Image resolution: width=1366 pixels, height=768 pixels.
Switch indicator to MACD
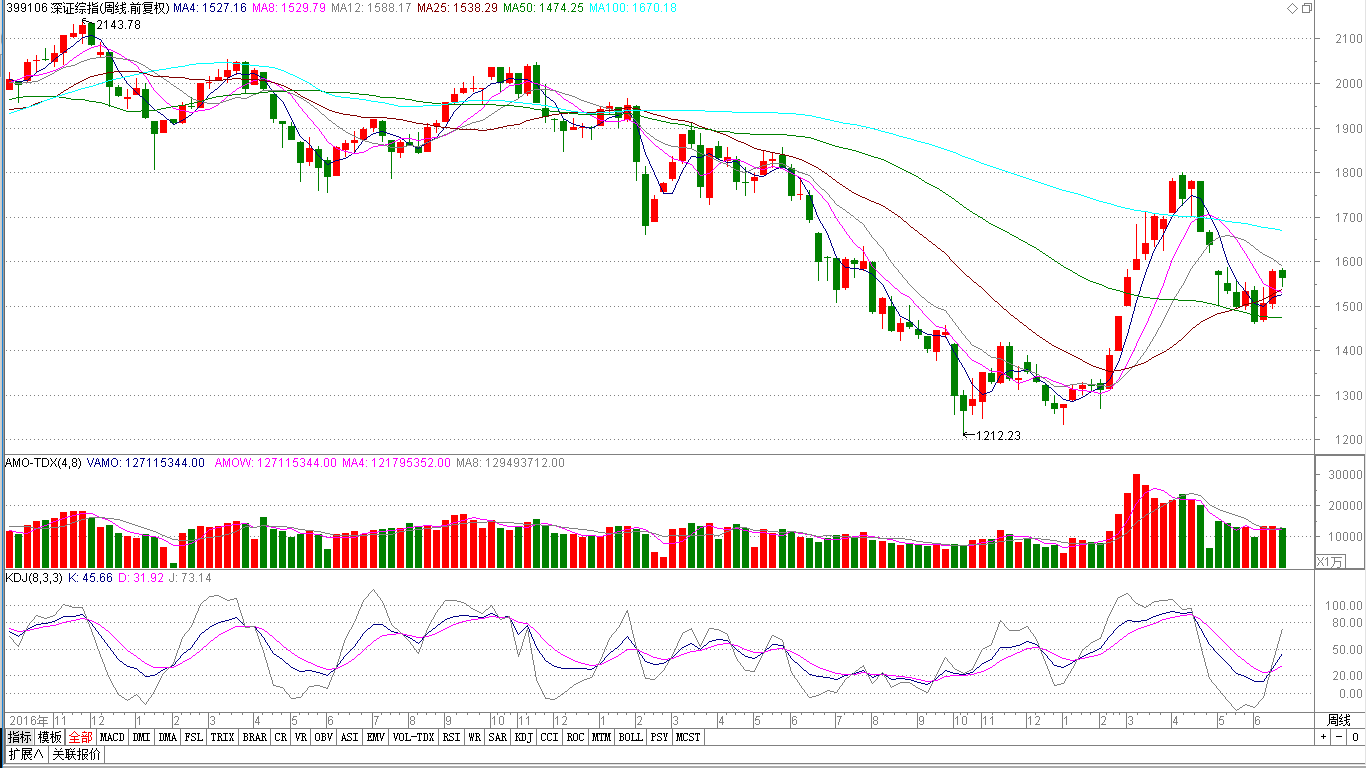[x=112, y=737]
